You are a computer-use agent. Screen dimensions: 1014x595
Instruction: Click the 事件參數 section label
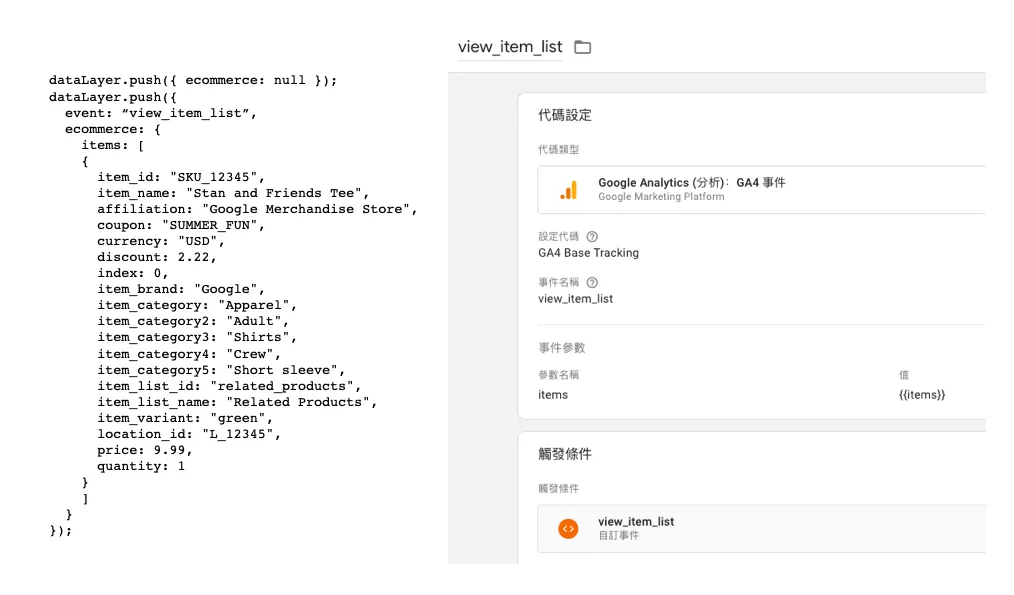[561, 348]
